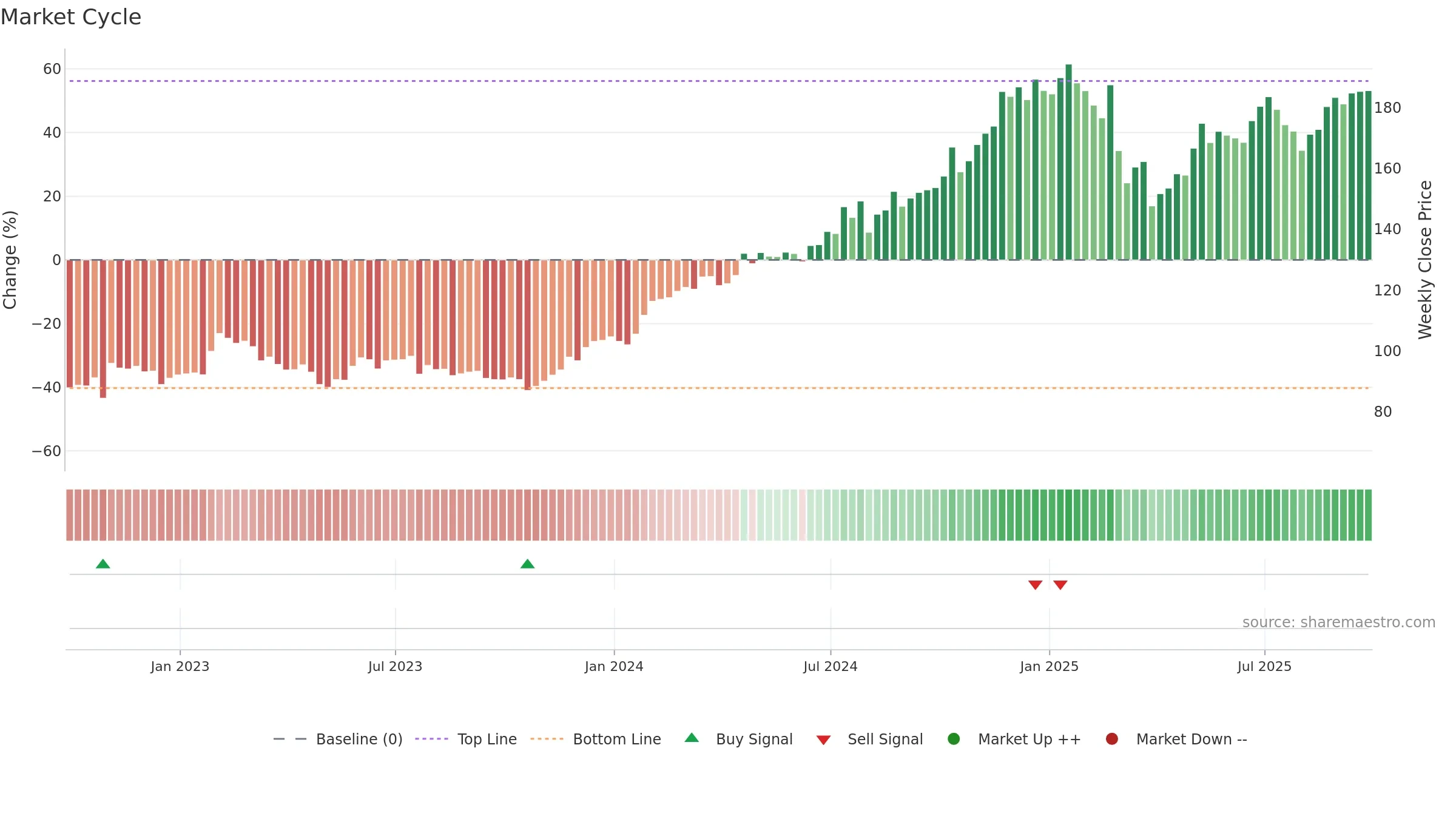The width and height of the screenshot is (1456, 819).
Task: Click the Jan 2023 axis label
Action: pyautogui.click(x=180, y=666)
